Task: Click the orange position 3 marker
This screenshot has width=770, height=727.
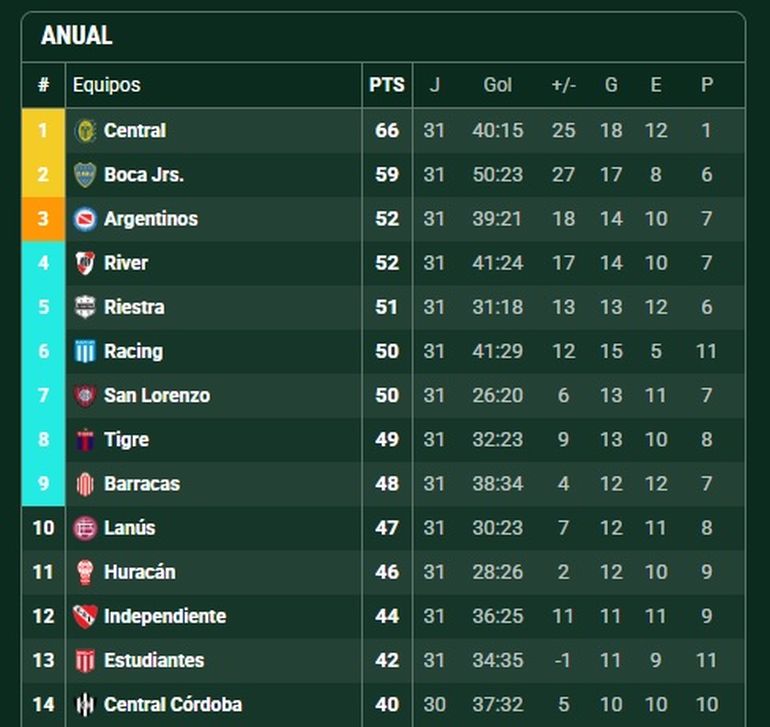Action: click(43, 219)
